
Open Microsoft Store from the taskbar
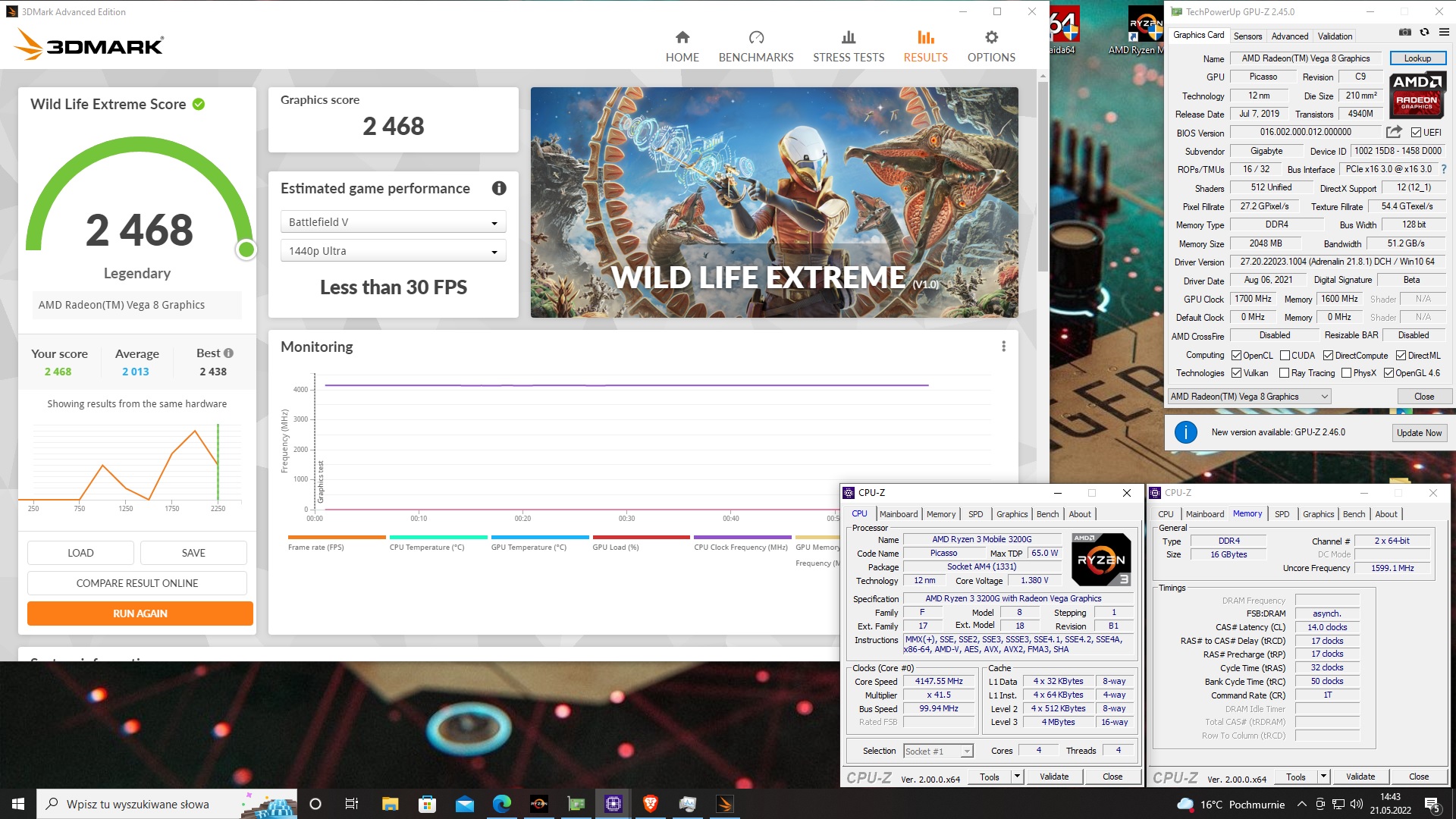428,804
